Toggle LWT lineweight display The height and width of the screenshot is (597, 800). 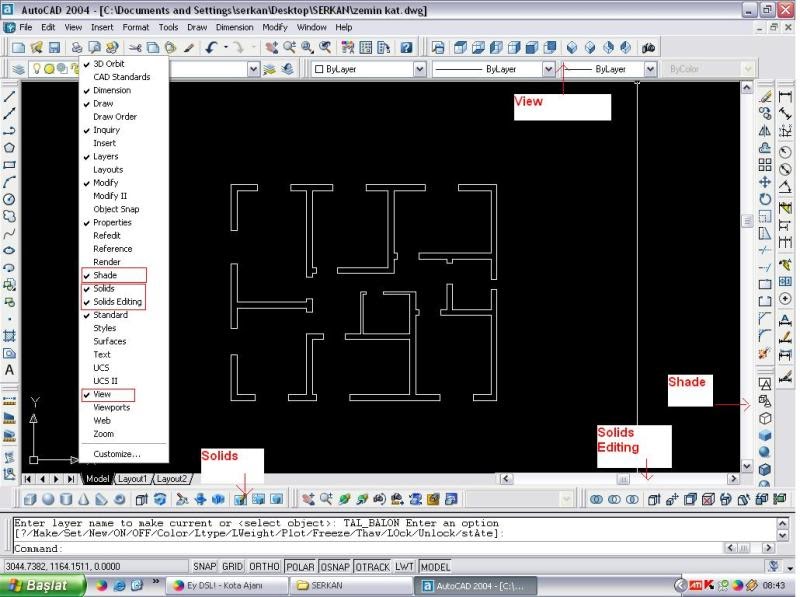(404, 567)
